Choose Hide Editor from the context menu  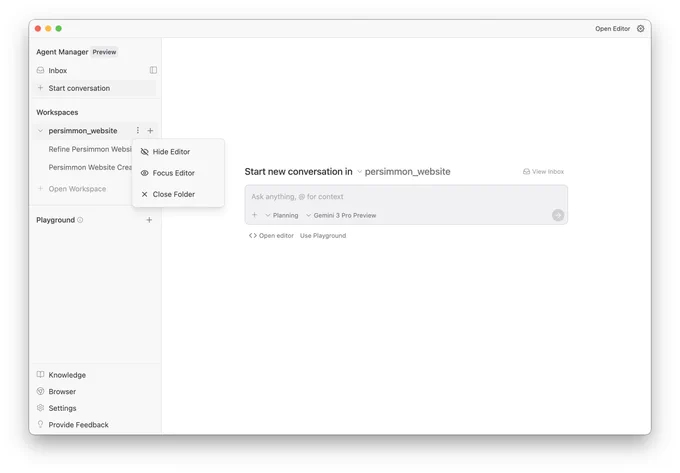click(178, 152)
